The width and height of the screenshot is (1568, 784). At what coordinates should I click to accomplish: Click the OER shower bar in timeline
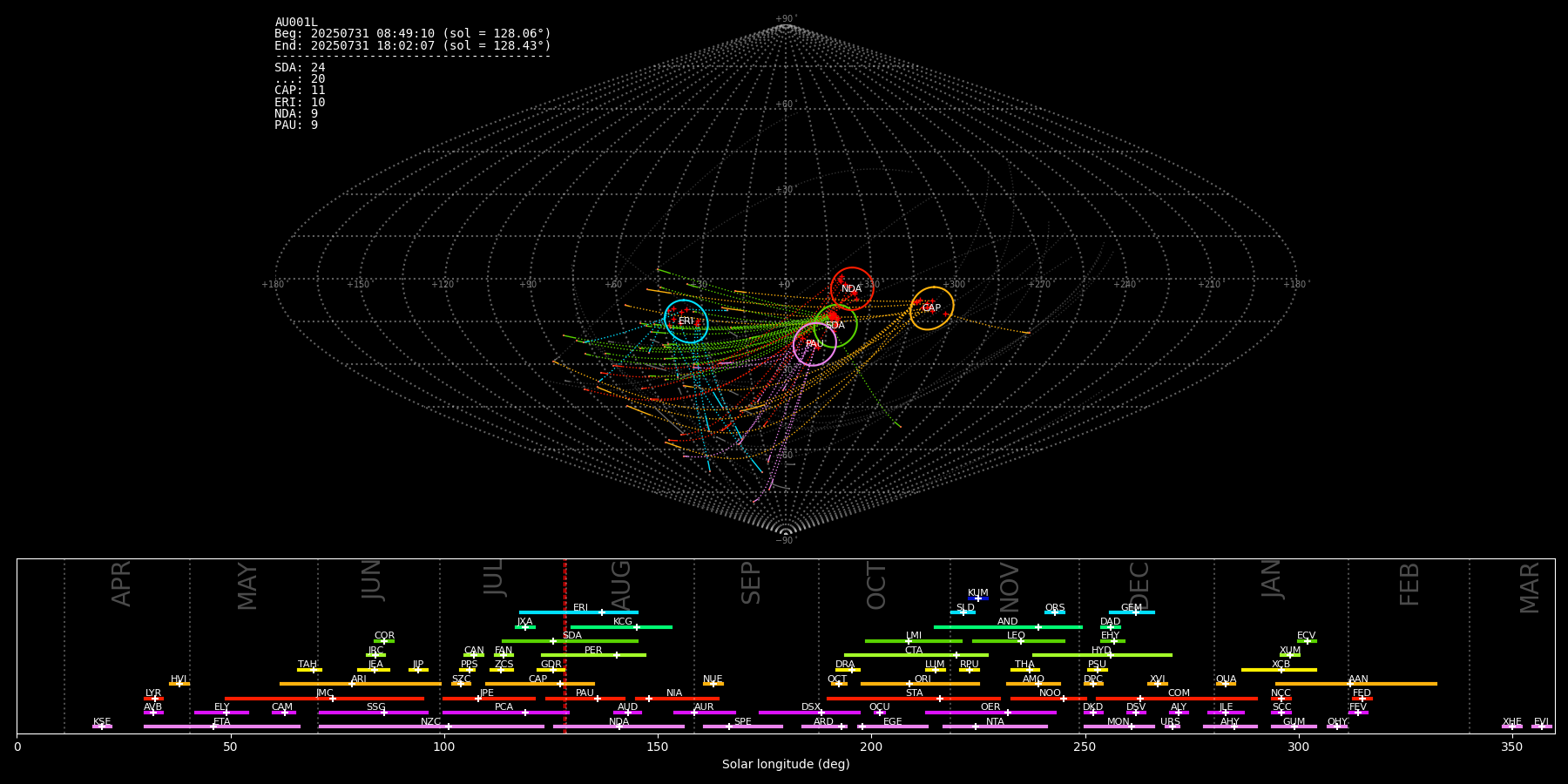click(990, 713)
